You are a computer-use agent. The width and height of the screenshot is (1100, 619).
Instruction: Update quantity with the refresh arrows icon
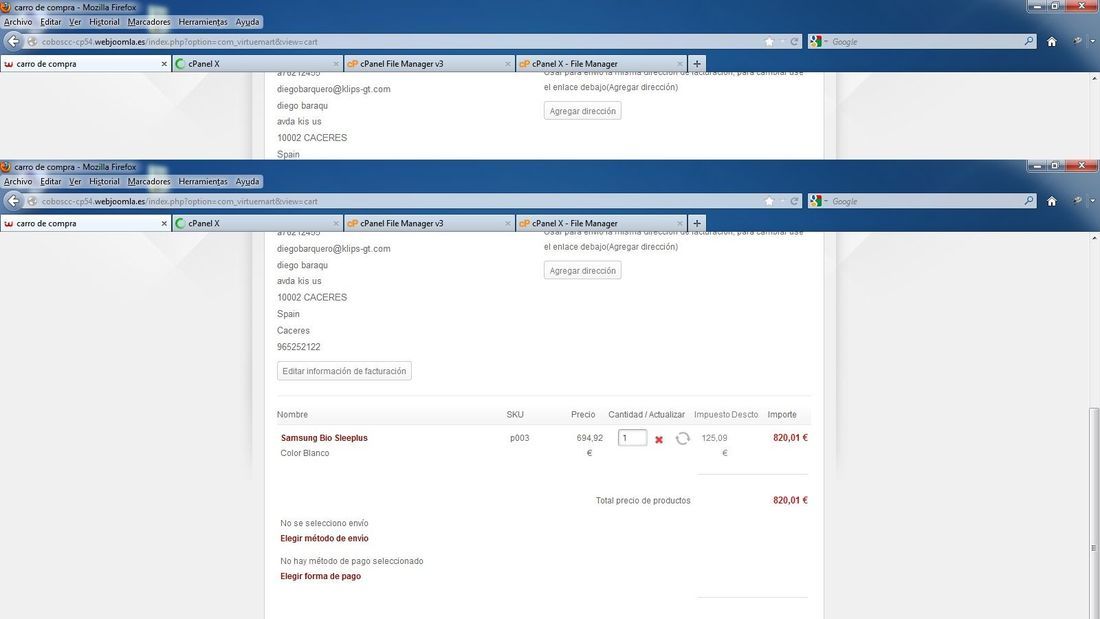683,439
